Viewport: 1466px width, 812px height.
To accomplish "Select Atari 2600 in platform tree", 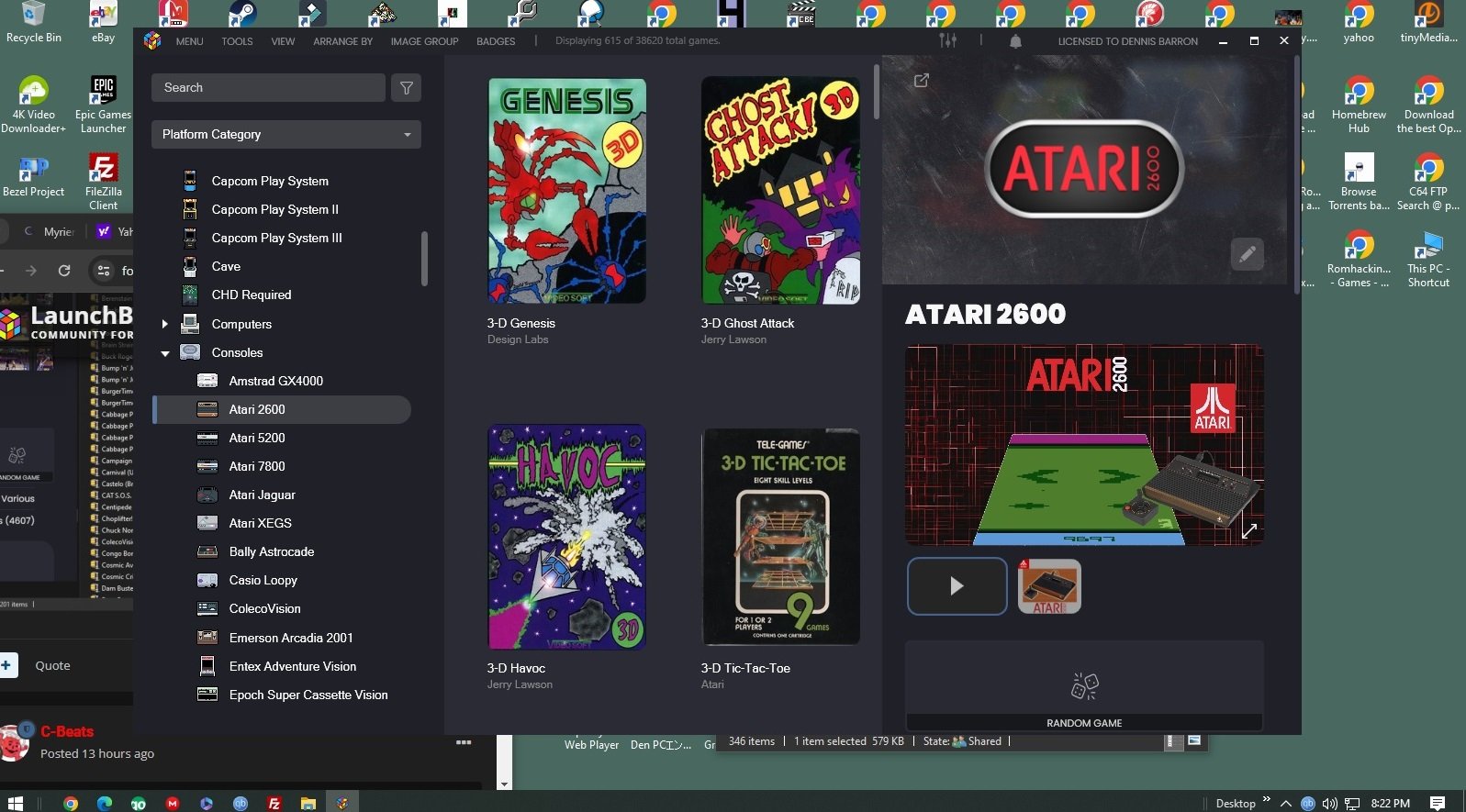I will pyautogui.click(x=282, y=409).
